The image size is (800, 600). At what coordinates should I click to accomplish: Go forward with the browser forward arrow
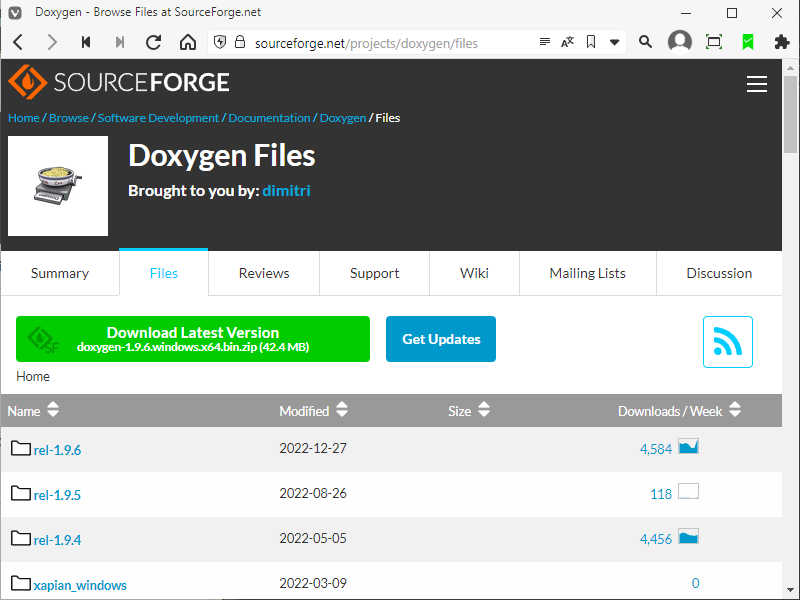[x=52, y=42]
